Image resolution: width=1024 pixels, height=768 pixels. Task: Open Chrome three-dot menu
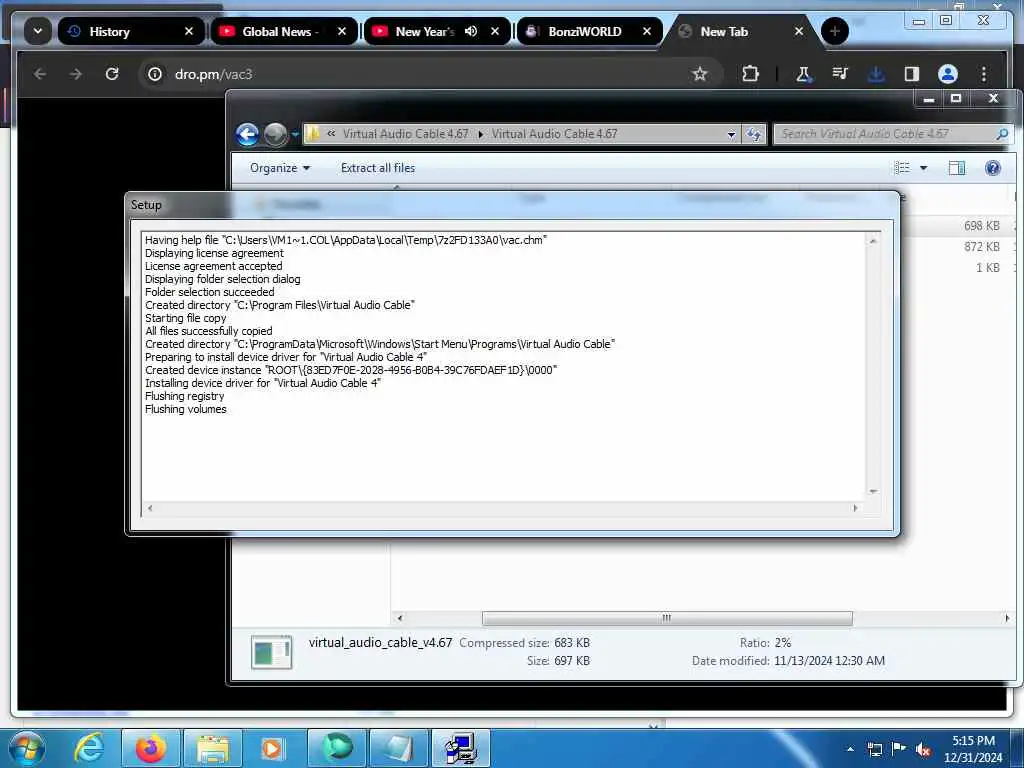pyautogui.click(x=984, y=74)
